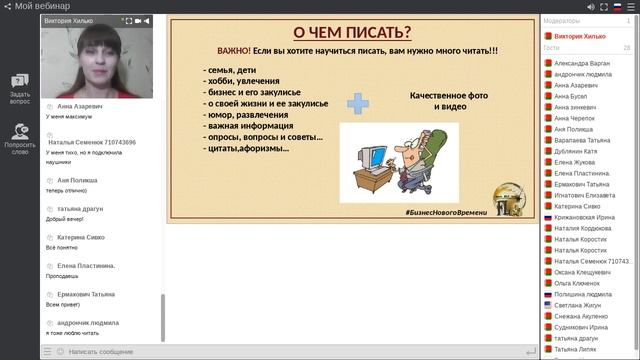This screenshot has height=360, width=640.
Task: Click the icon beside Анна Азаревич's chat message
Action: (x=50, y=107)
